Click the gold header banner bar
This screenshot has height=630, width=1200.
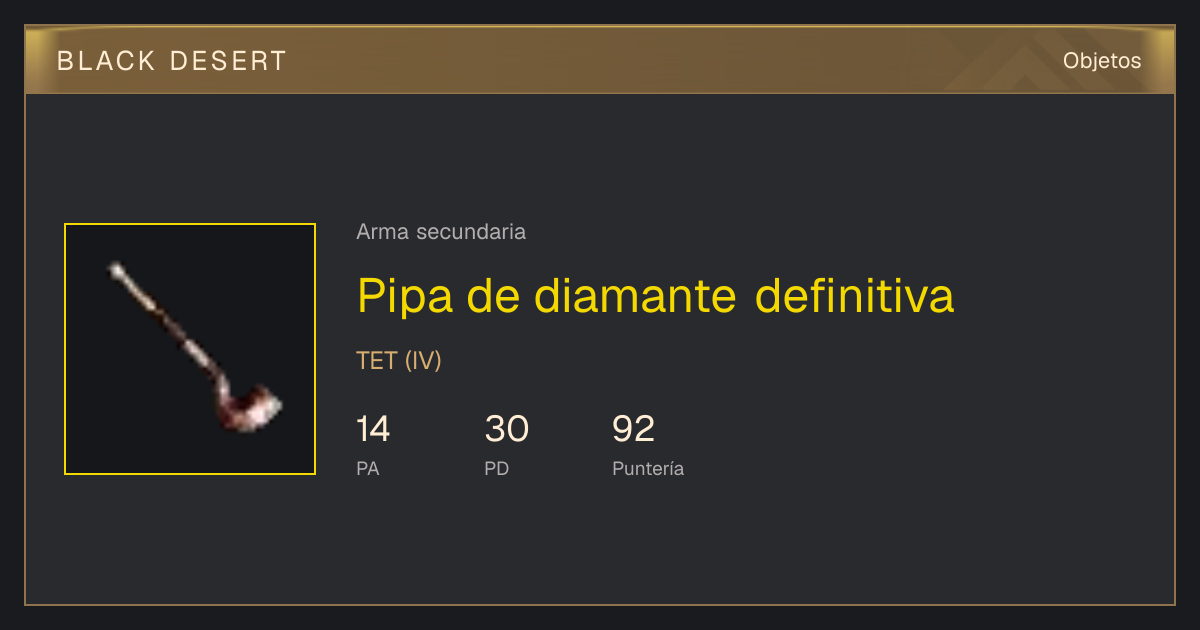click(600, 60)
